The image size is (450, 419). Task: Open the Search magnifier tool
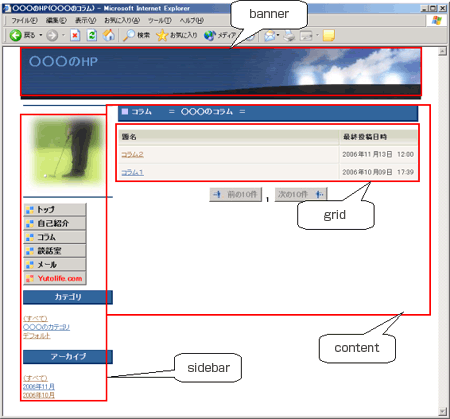click(x=137, y=35)
